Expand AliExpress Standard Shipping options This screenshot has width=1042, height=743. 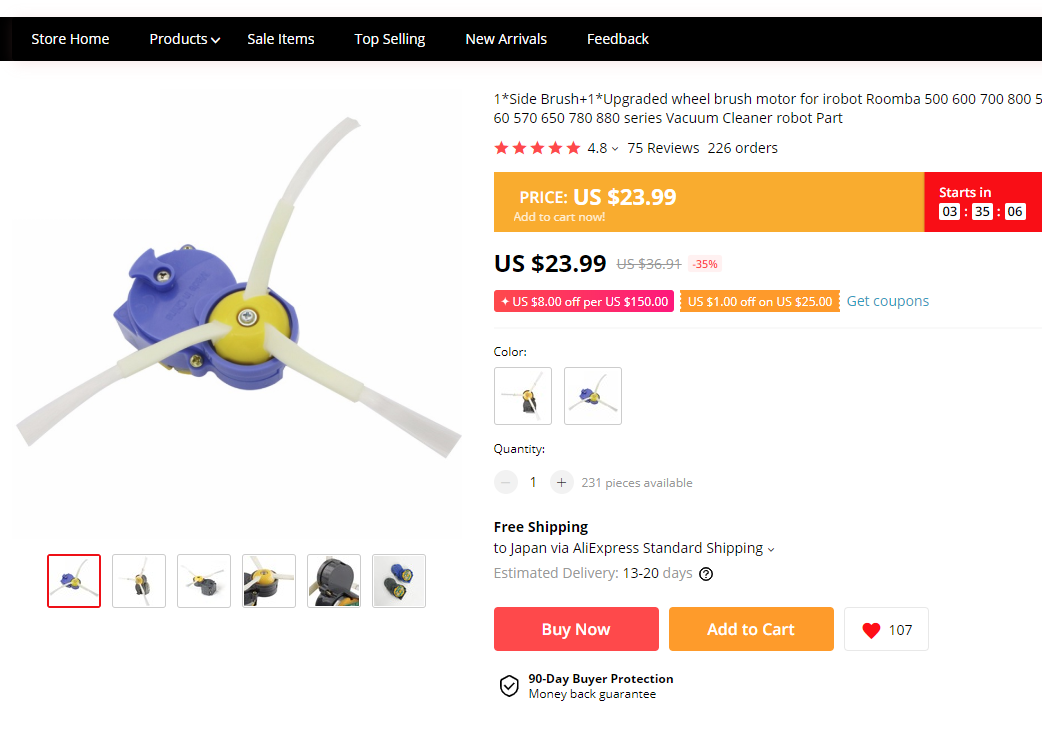pyautogui.click(x=771, y=549)
